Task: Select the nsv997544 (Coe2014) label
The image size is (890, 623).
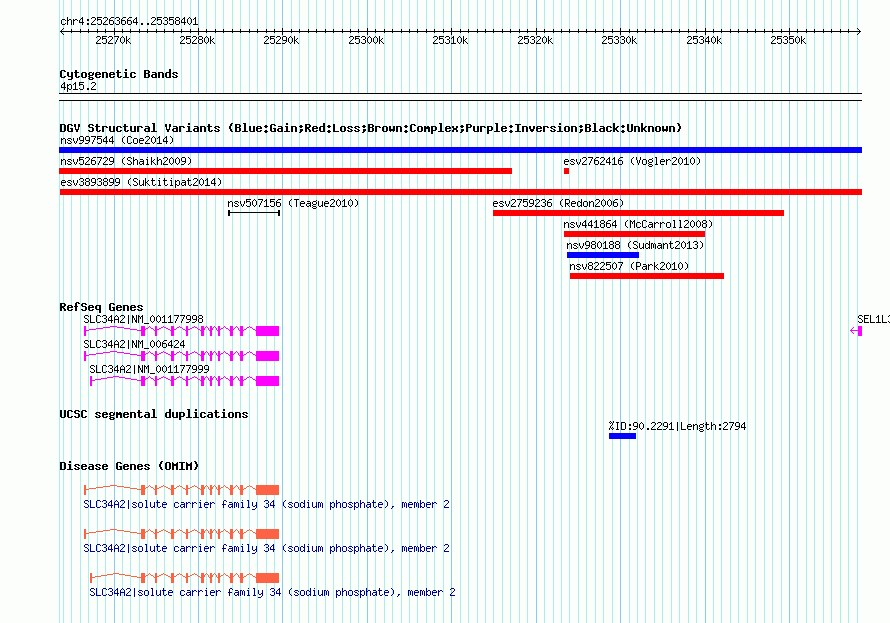Action: click(117, 140)
